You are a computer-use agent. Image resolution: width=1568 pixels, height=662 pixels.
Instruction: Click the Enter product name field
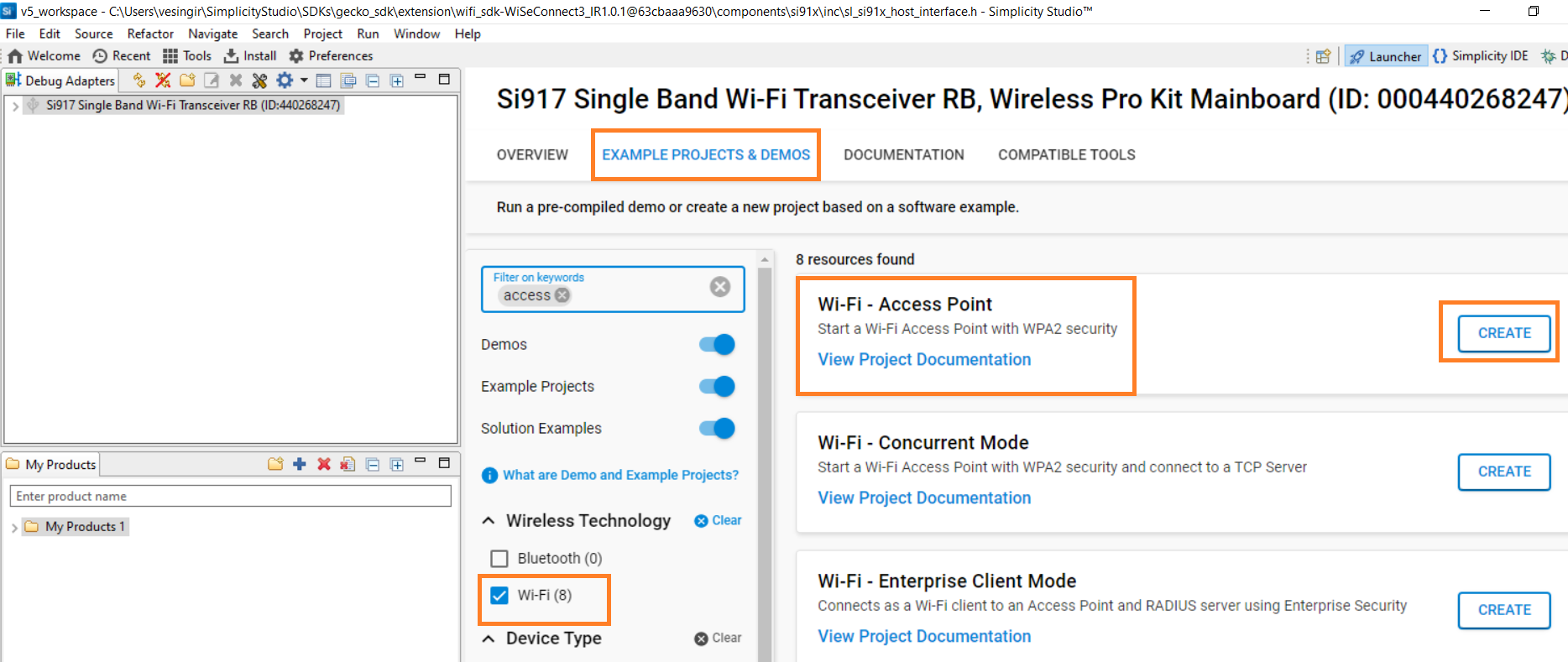(230, 496)
